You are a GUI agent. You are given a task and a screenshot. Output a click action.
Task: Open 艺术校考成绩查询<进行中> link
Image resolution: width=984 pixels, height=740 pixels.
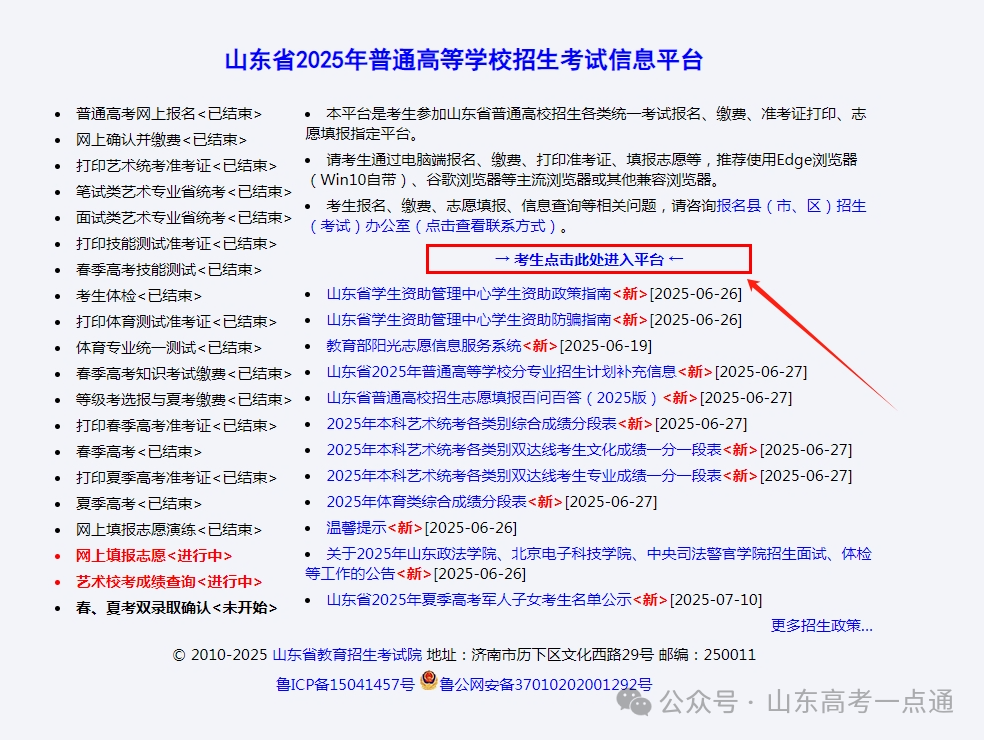click(x=169, y=581)
